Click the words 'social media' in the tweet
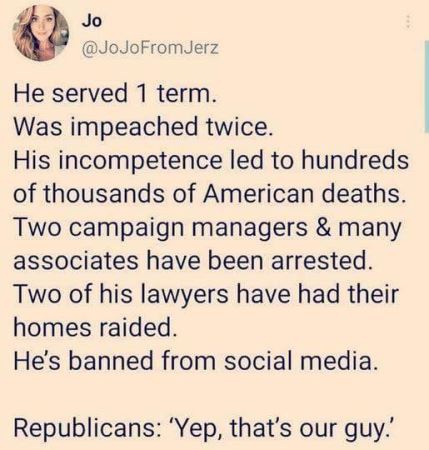 pos(298,361)
